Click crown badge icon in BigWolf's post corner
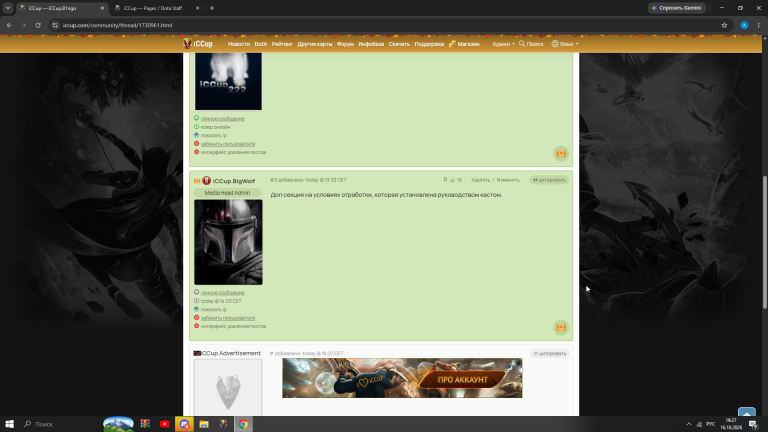This screenshot has width=768, height=432. click(561, 327)
